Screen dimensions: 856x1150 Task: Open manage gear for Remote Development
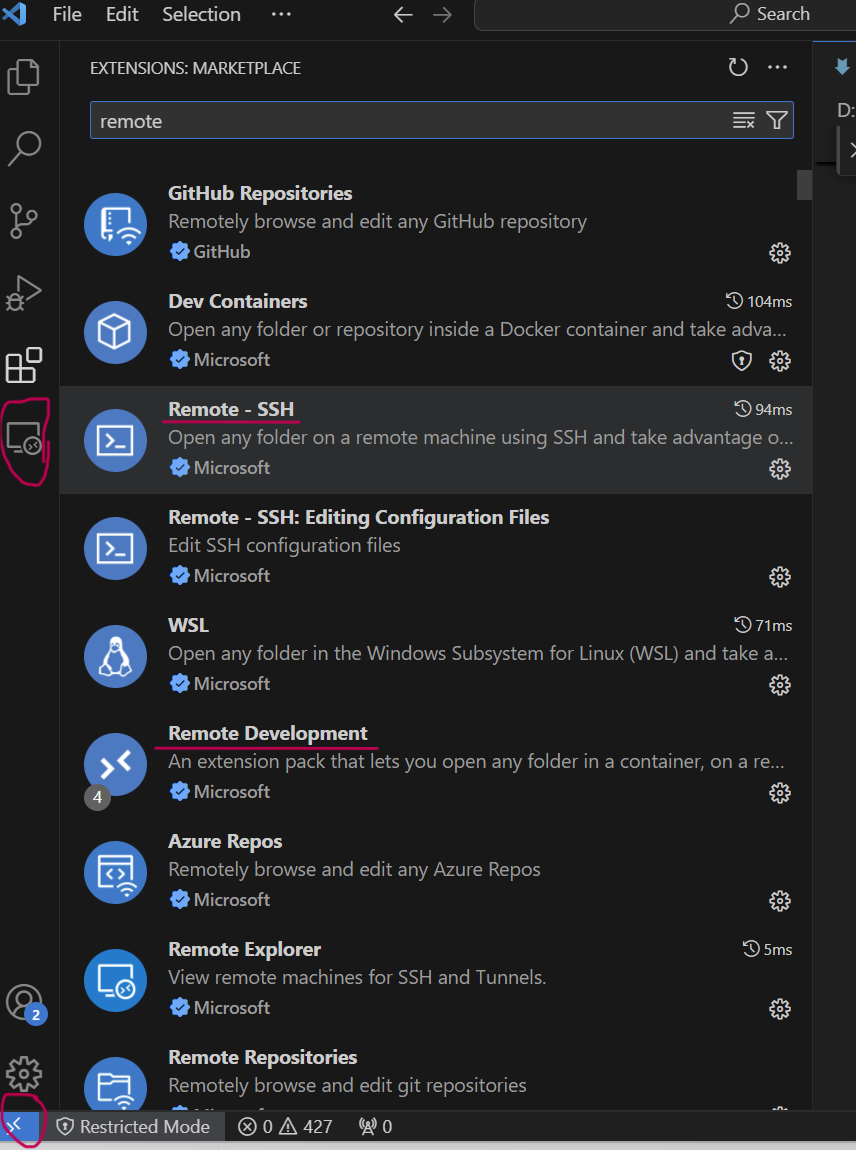coord(780,793)
